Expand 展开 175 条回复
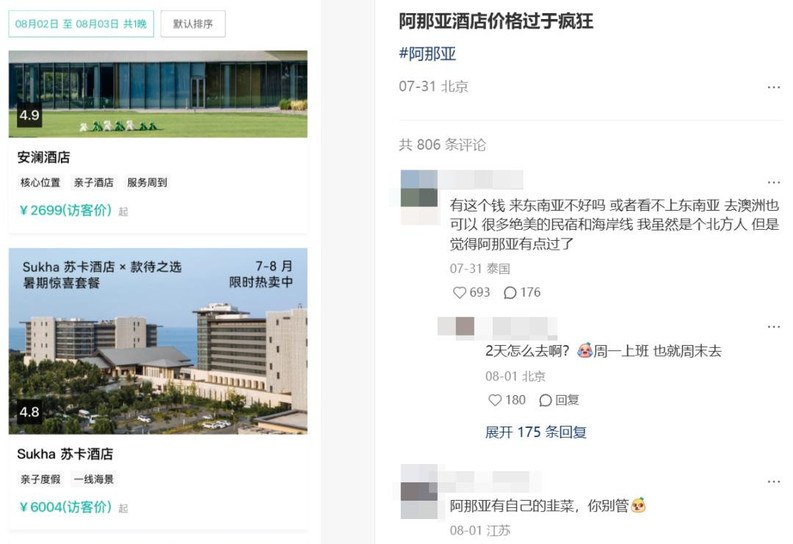Viewport: 793px width, 544px height. coord(536,432)
